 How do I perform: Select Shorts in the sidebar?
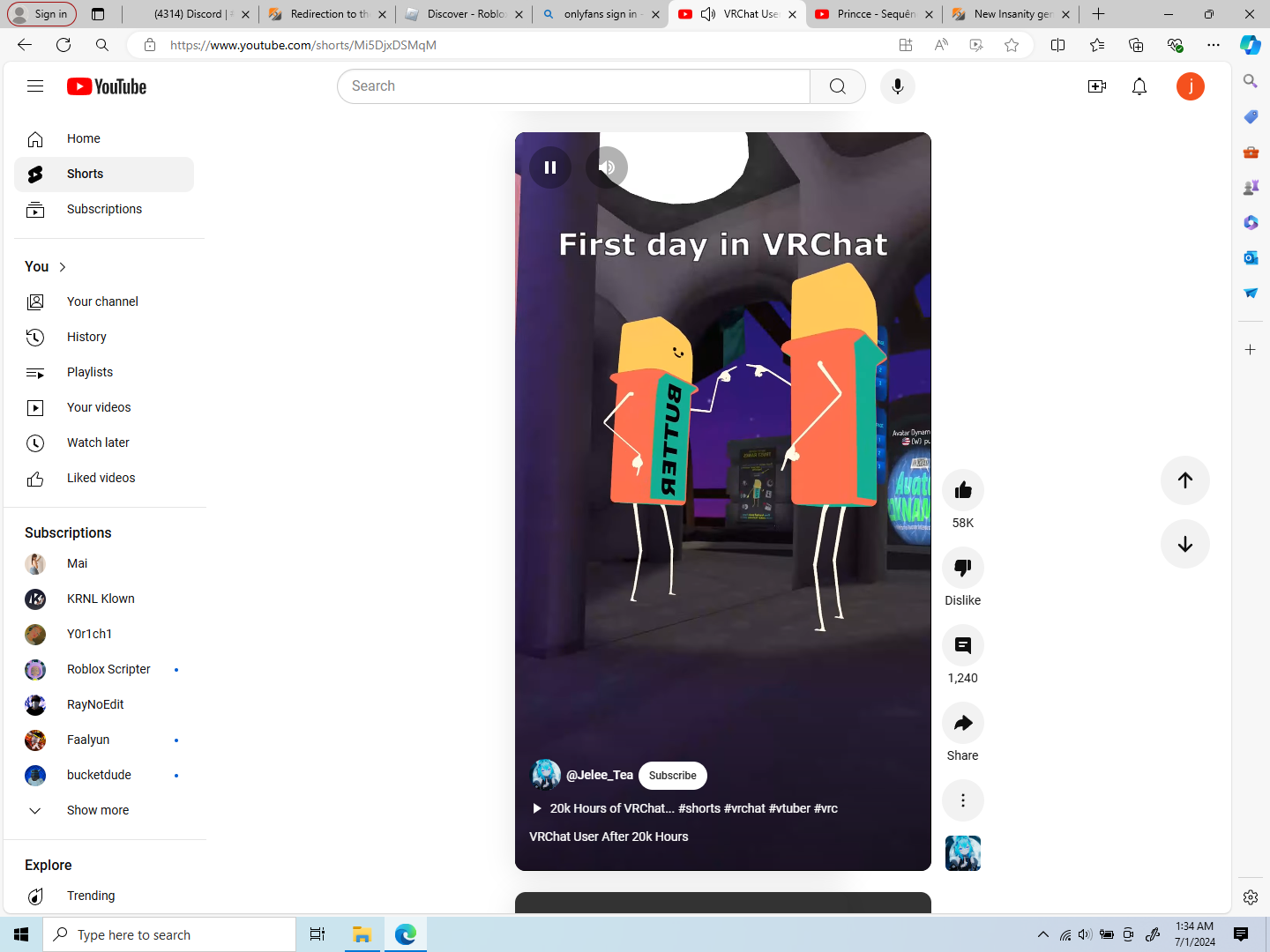point(104,175)
